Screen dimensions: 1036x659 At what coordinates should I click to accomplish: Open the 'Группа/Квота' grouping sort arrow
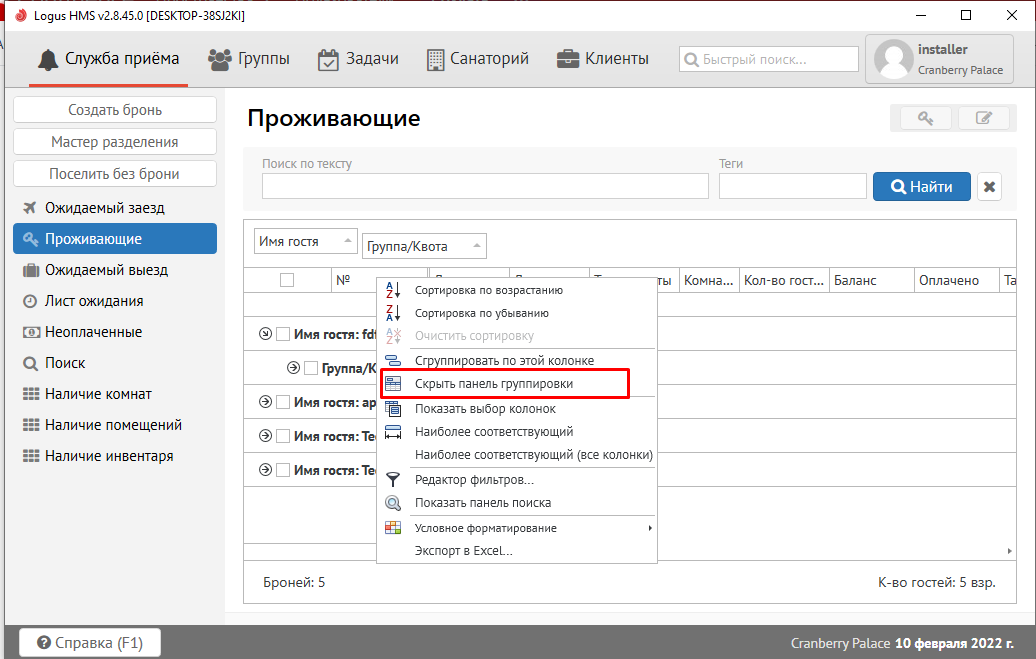pyautogui.click(x=476, y=246)
